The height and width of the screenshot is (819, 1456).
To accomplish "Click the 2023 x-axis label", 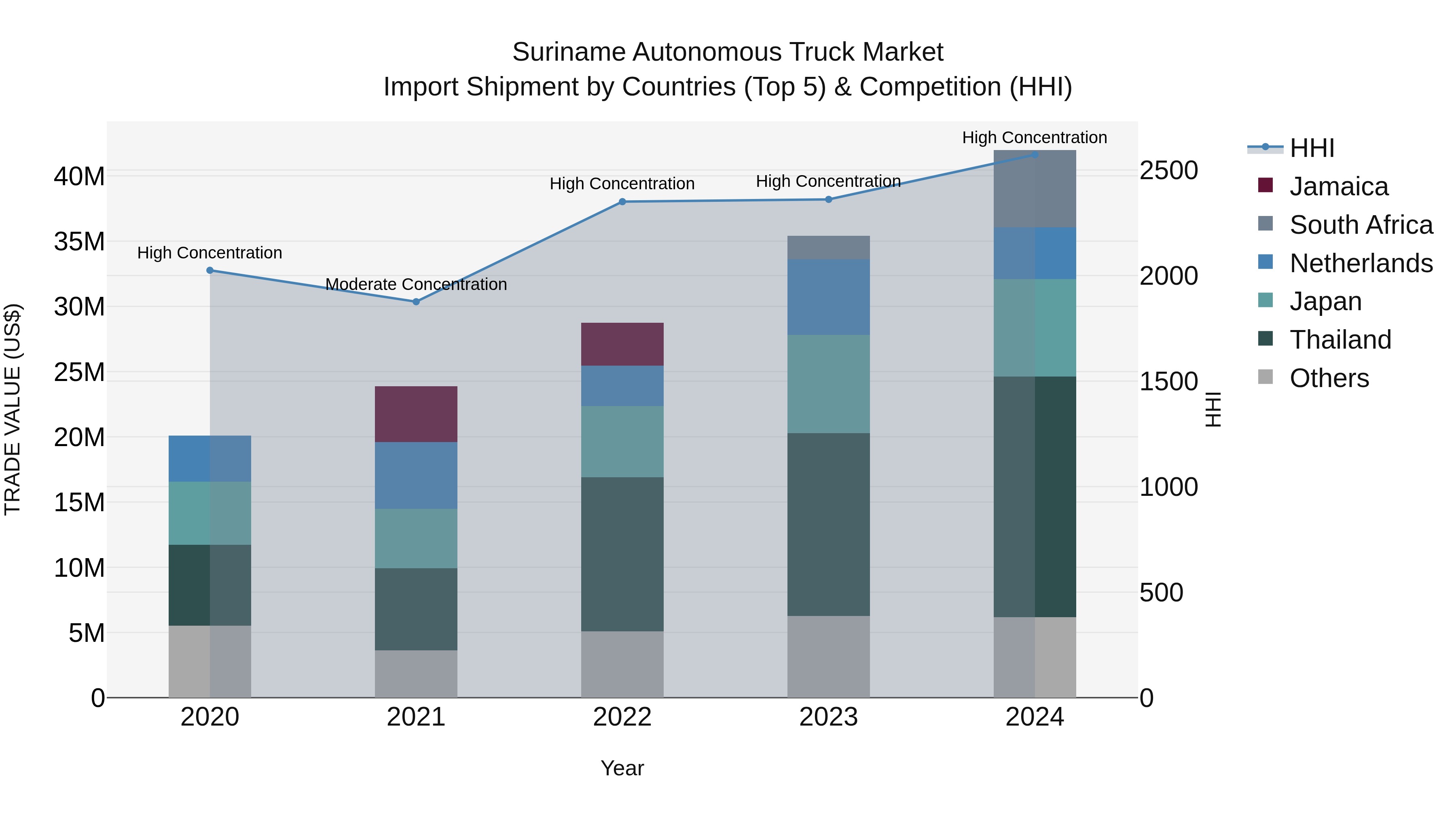I will [829, 717].
